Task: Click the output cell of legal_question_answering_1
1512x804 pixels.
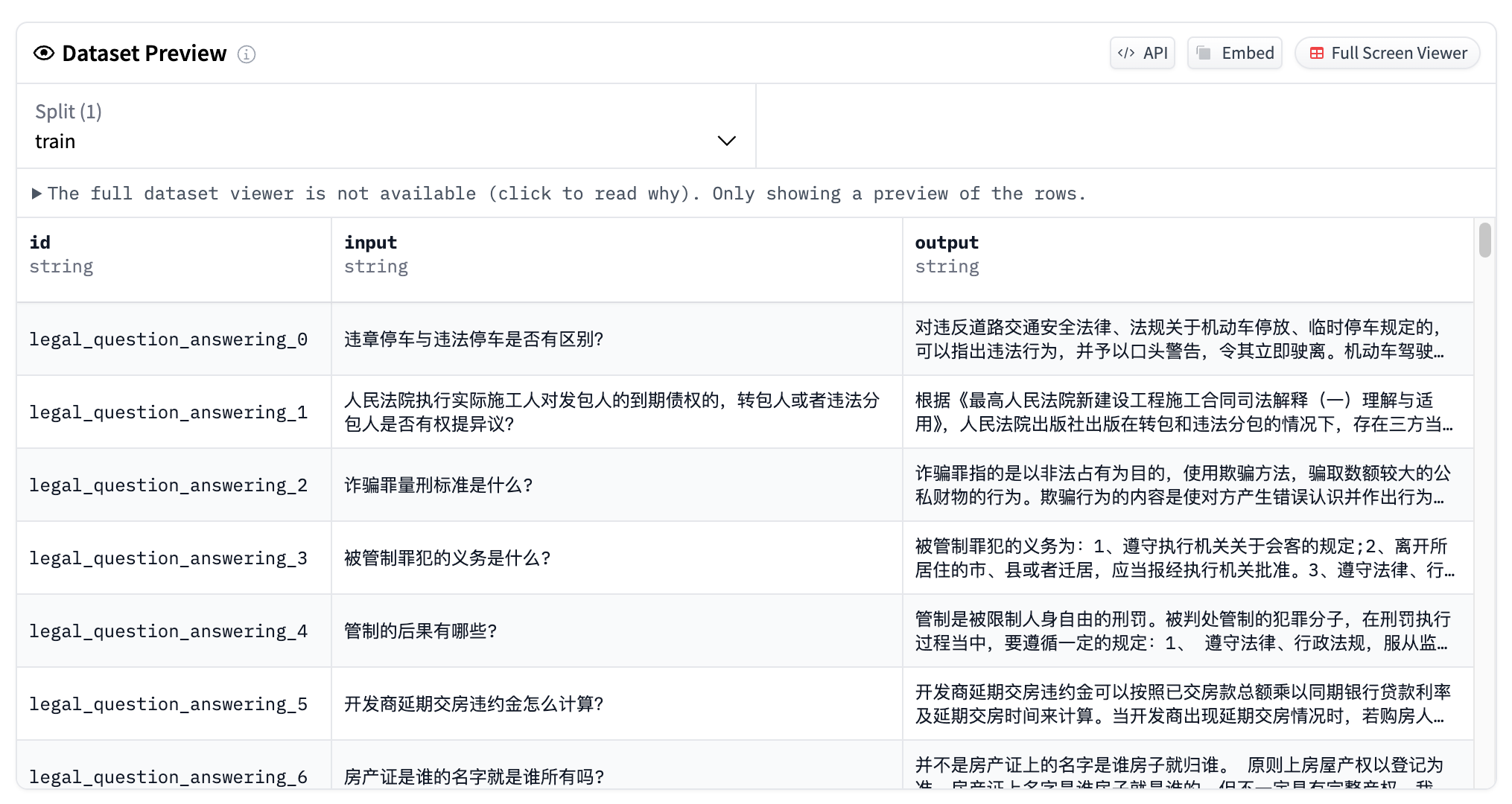Action: [1184, 412]
